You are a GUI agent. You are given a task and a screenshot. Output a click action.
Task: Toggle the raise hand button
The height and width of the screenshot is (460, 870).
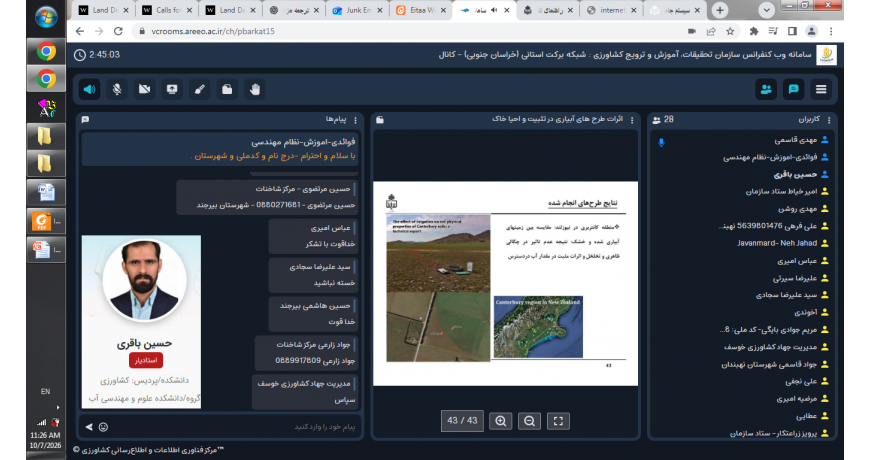(255, 89)
